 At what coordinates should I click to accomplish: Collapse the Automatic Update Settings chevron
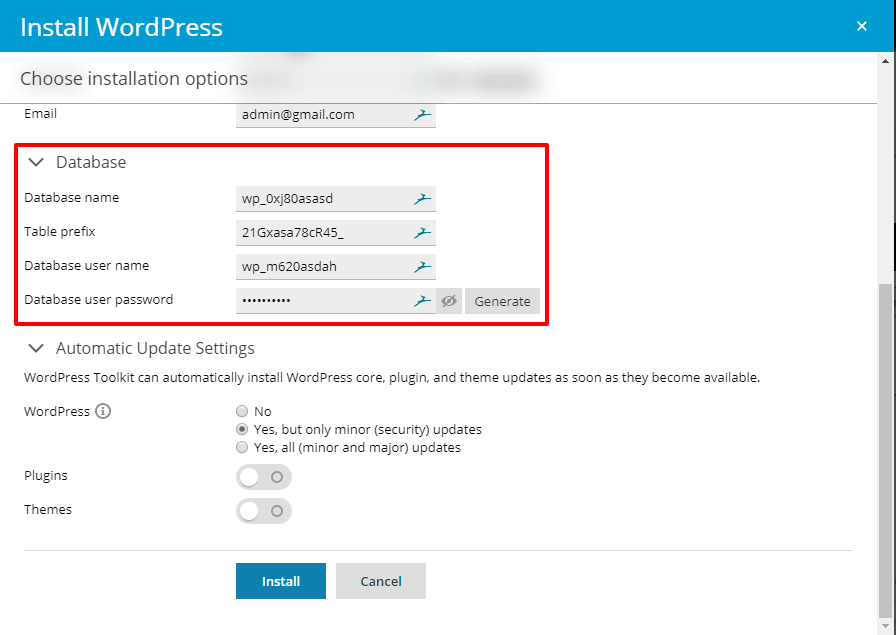pos(36,348)
